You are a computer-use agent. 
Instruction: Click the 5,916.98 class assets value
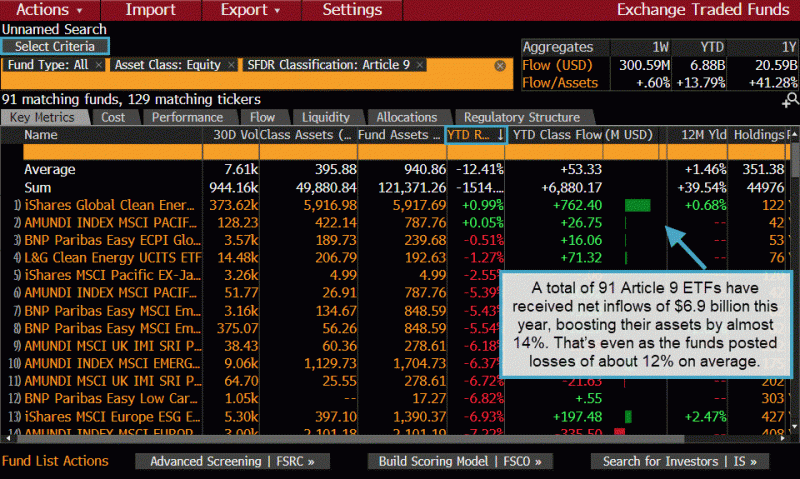pos(330,205)
